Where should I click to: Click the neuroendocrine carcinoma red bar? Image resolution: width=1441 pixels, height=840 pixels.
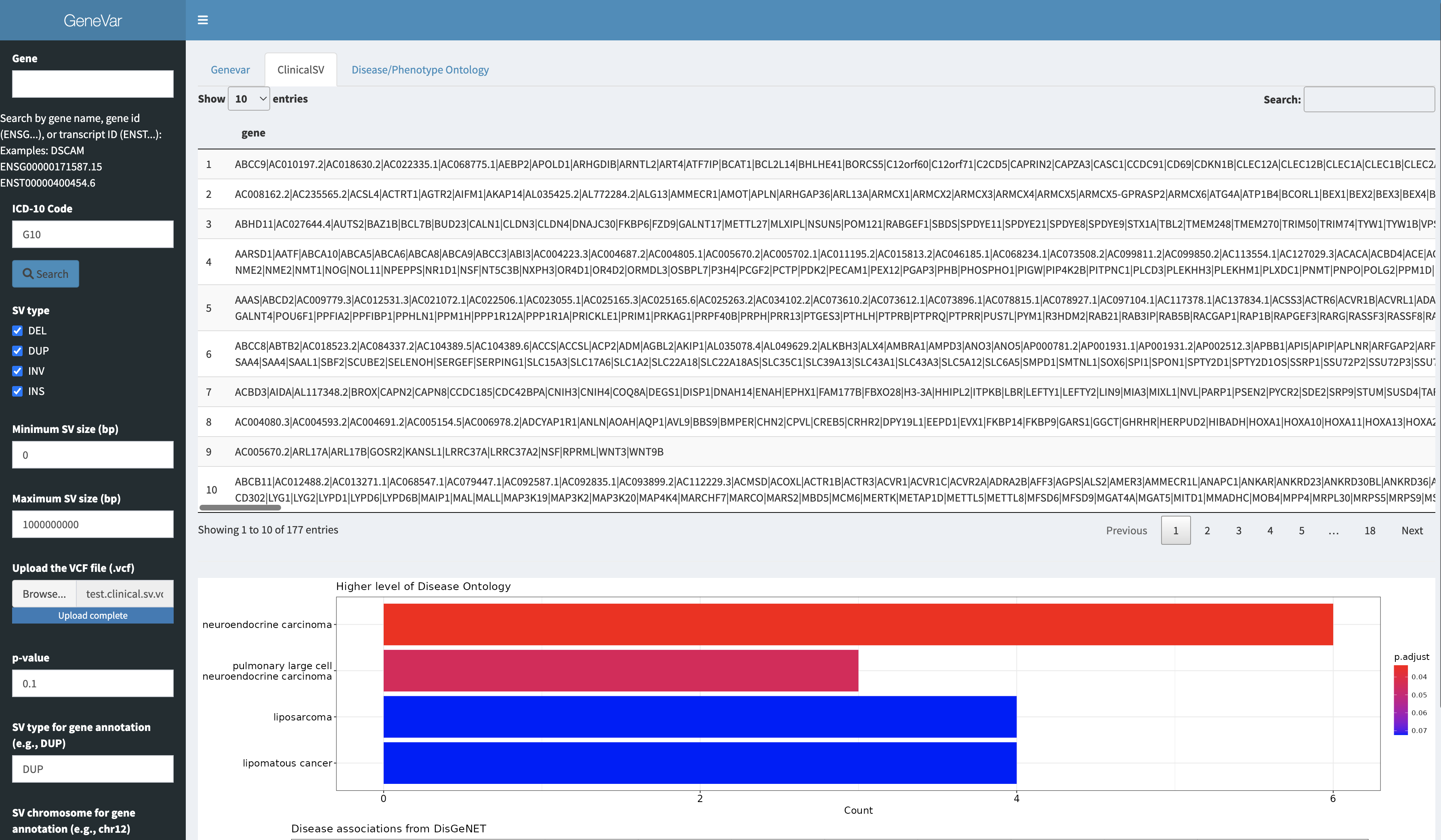click(858, 624)
